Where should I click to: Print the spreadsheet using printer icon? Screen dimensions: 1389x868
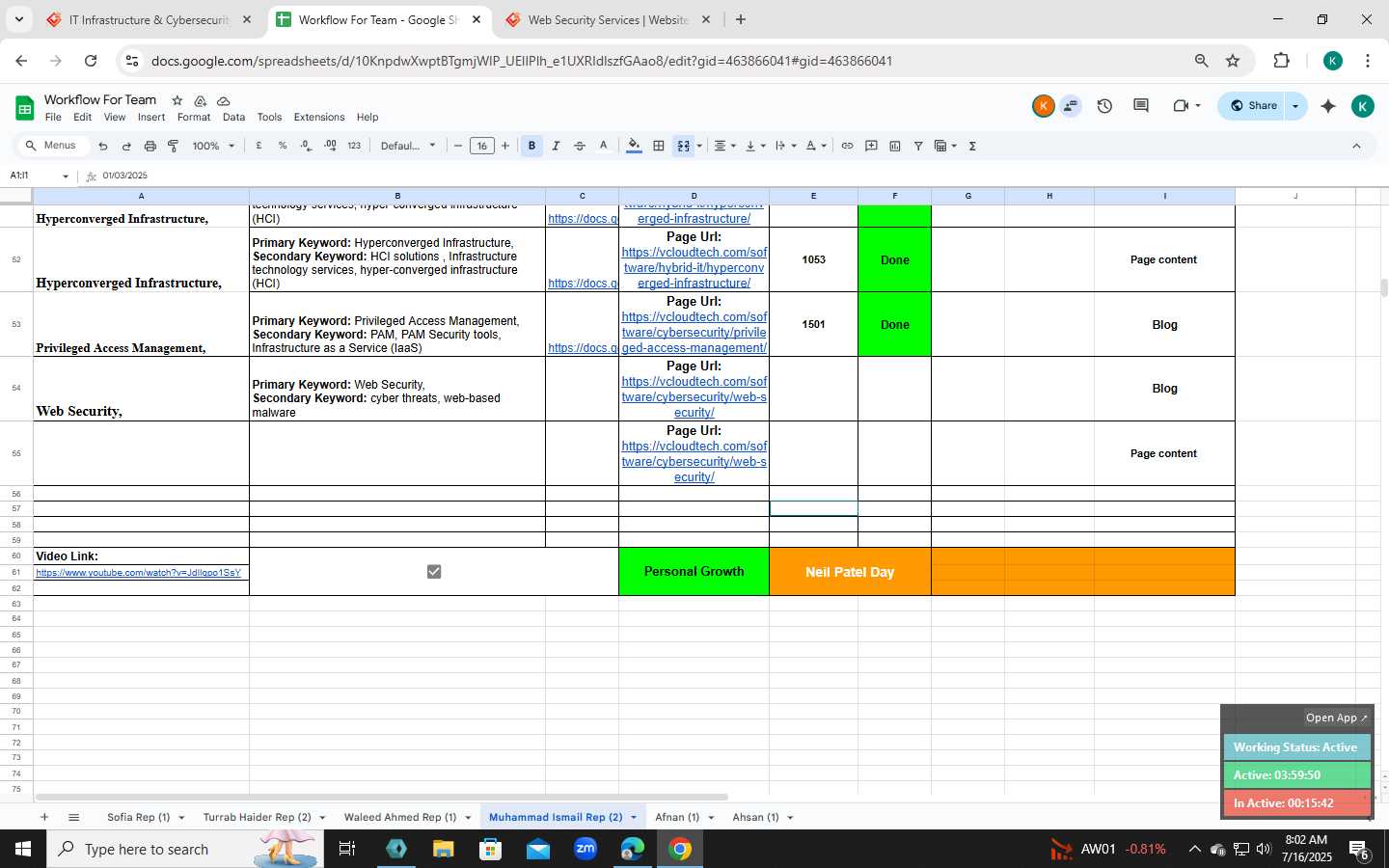point(150,146)
